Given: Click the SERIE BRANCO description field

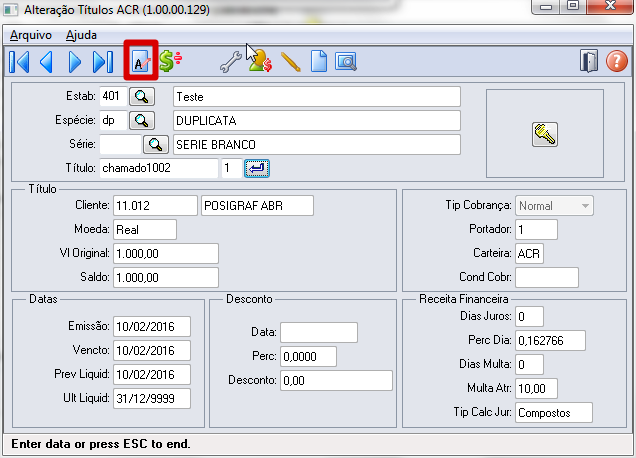Looking at the screenshot, I should [317, 144].
